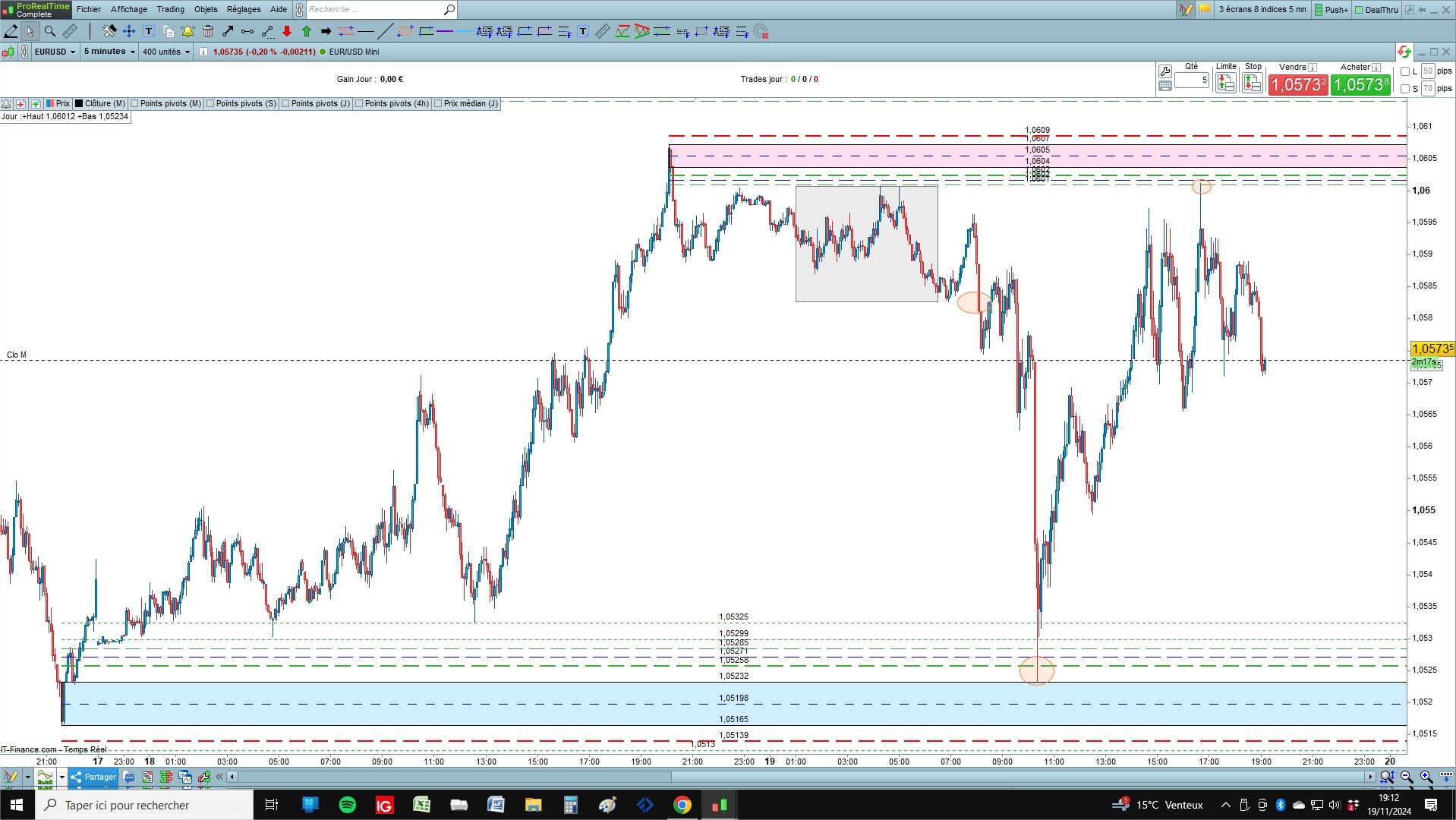Choose the ellipse drawing tool
Image resolution: width=1456 pixels, height=820 pixels.
[405, 31]
